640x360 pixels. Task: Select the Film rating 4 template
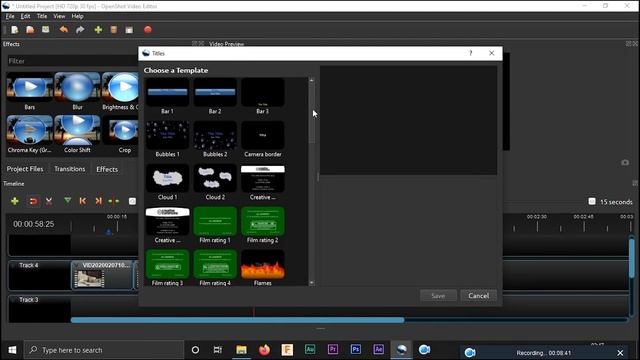215,268
